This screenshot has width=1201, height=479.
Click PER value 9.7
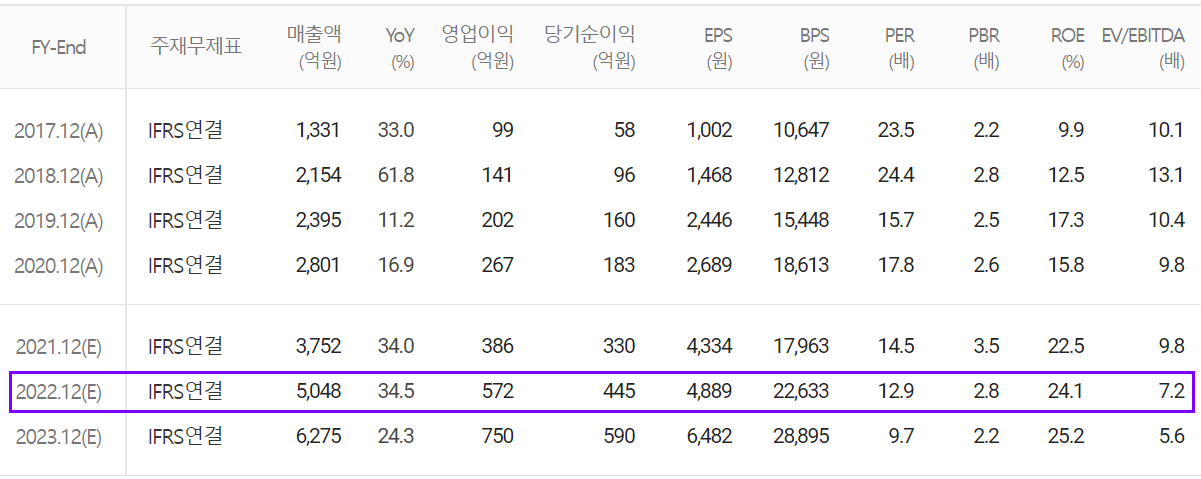click(x=902, y=436)
